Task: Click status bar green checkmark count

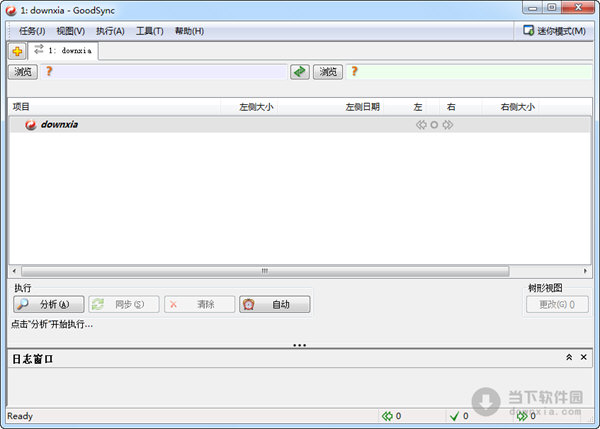Action: 455,416
